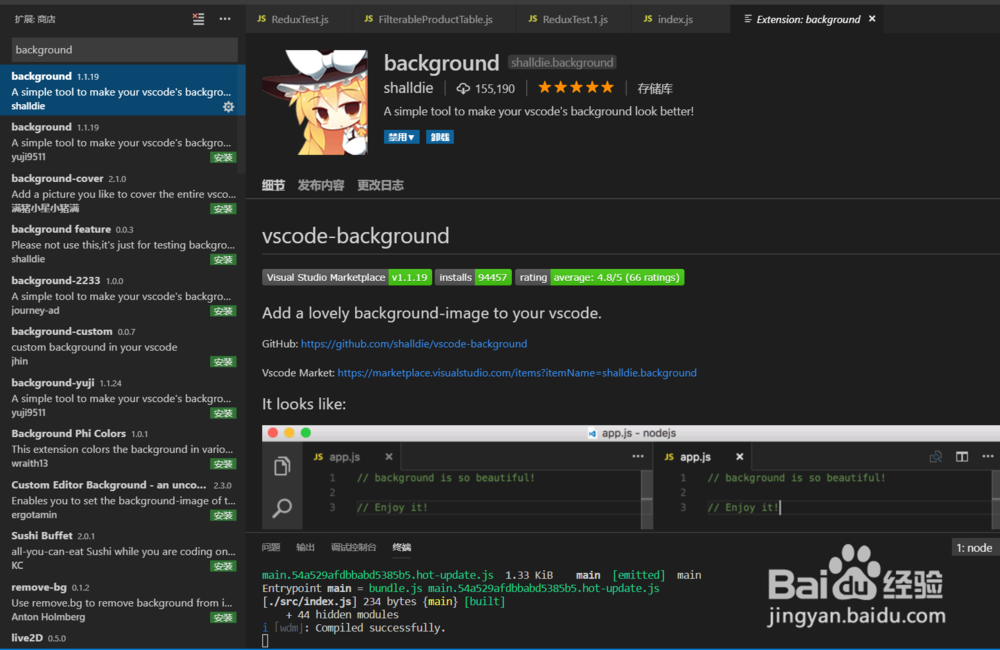This screenshot has height=650, width=1000.
Task: Click the uninstall button
Action: tap(439, 137)
